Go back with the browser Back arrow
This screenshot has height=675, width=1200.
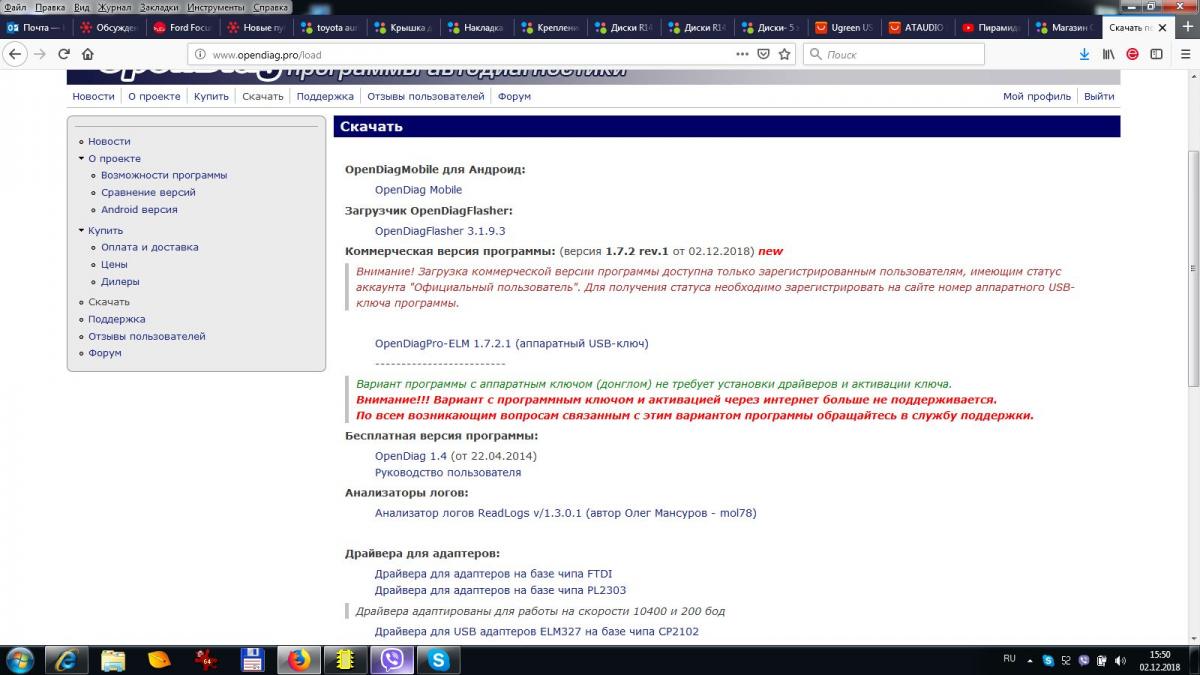(14, 54)
